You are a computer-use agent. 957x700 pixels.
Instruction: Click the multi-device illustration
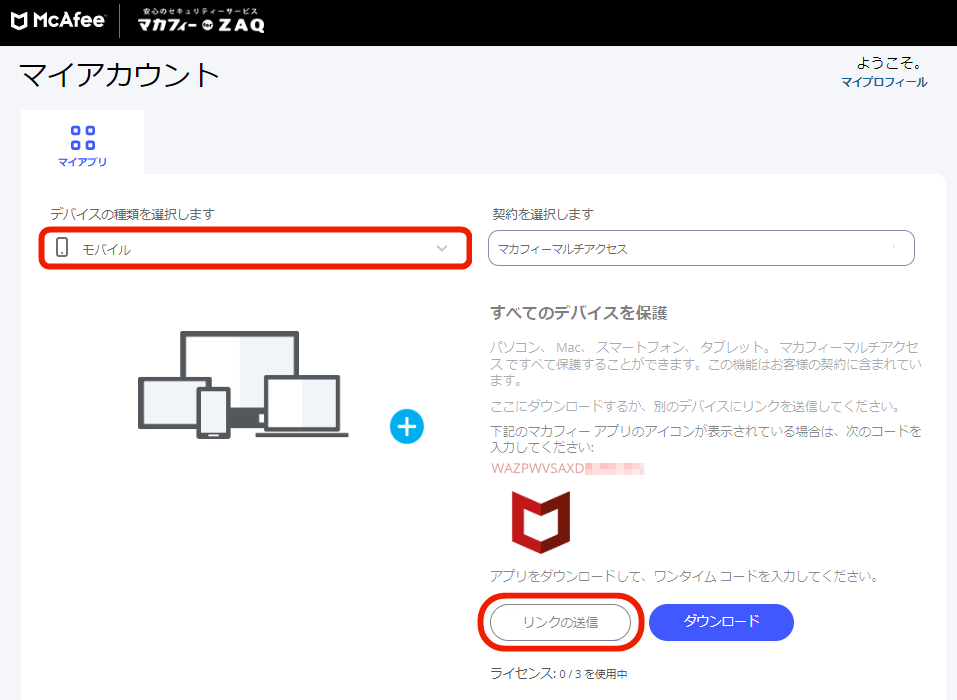pos(243,384)
